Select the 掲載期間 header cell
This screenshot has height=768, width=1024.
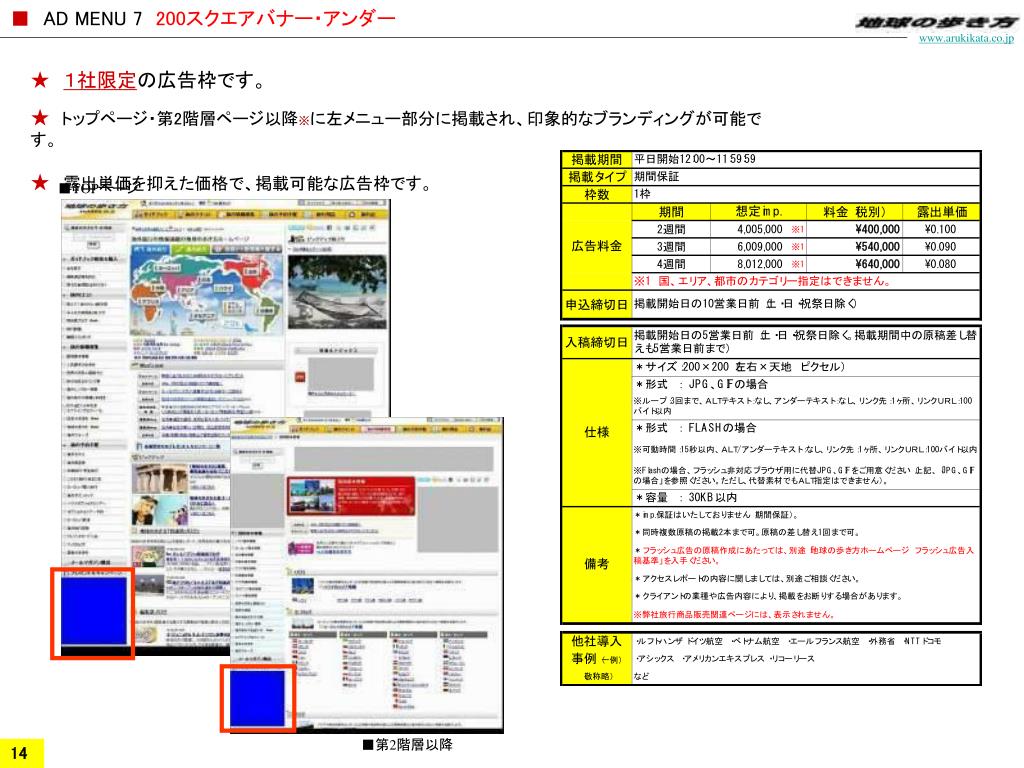click(x=596, y=159)
